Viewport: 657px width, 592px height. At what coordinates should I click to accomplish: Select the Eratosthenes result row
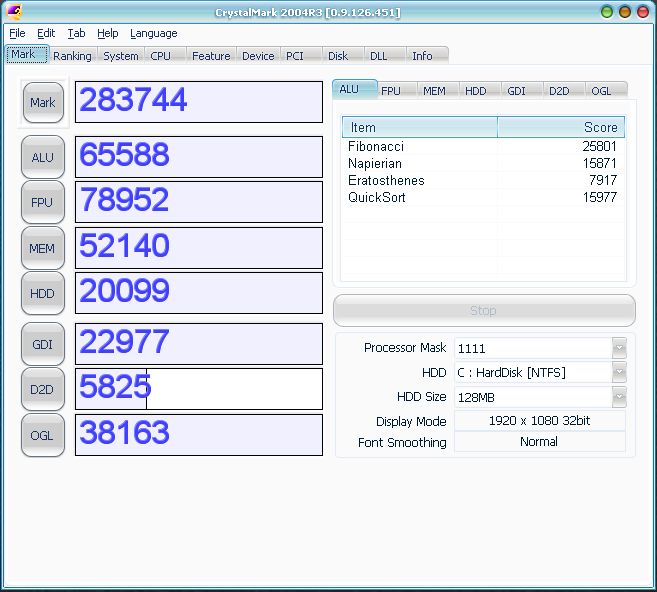pos(483,180)
